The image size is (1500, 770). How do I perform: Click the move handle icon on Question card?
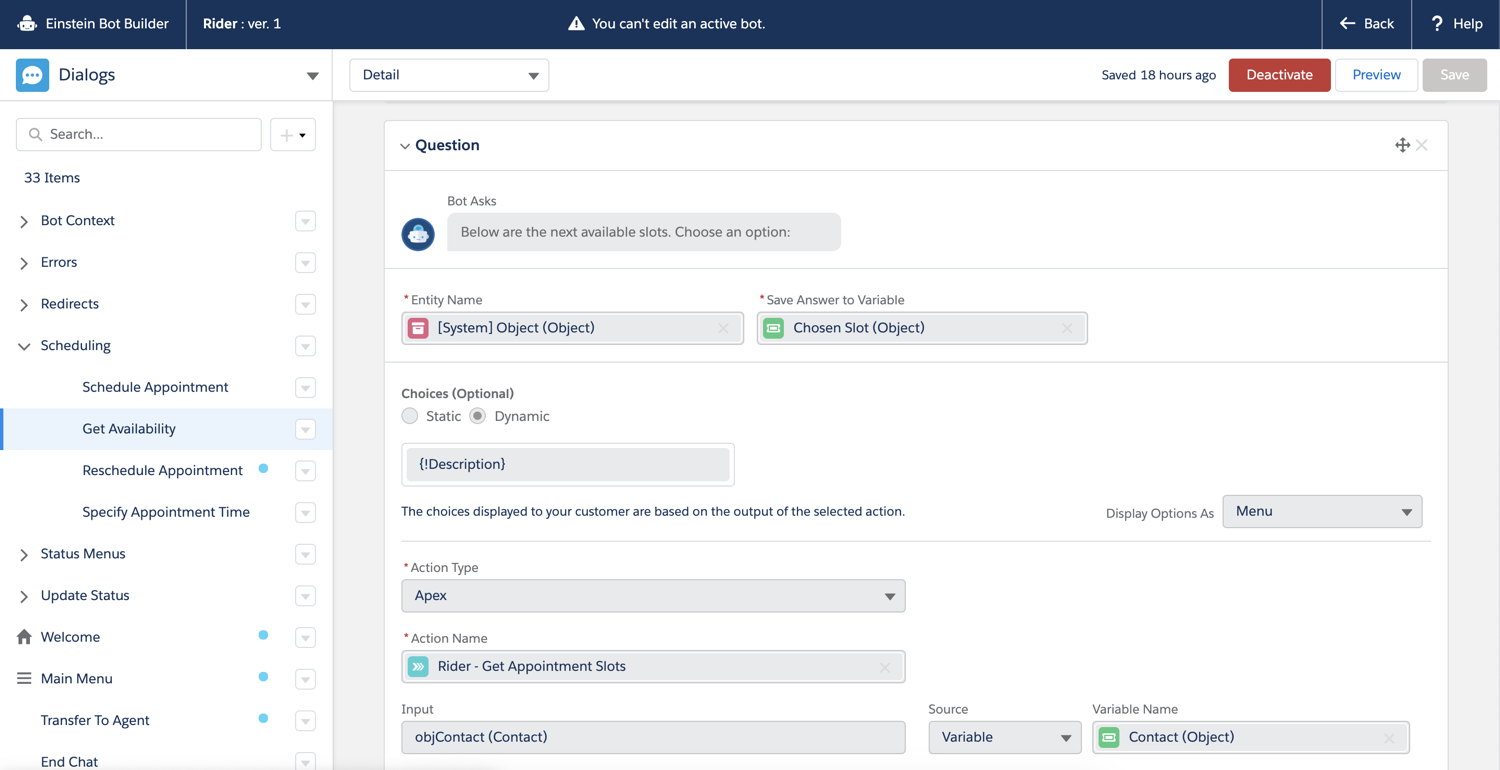click(1402, 145)
